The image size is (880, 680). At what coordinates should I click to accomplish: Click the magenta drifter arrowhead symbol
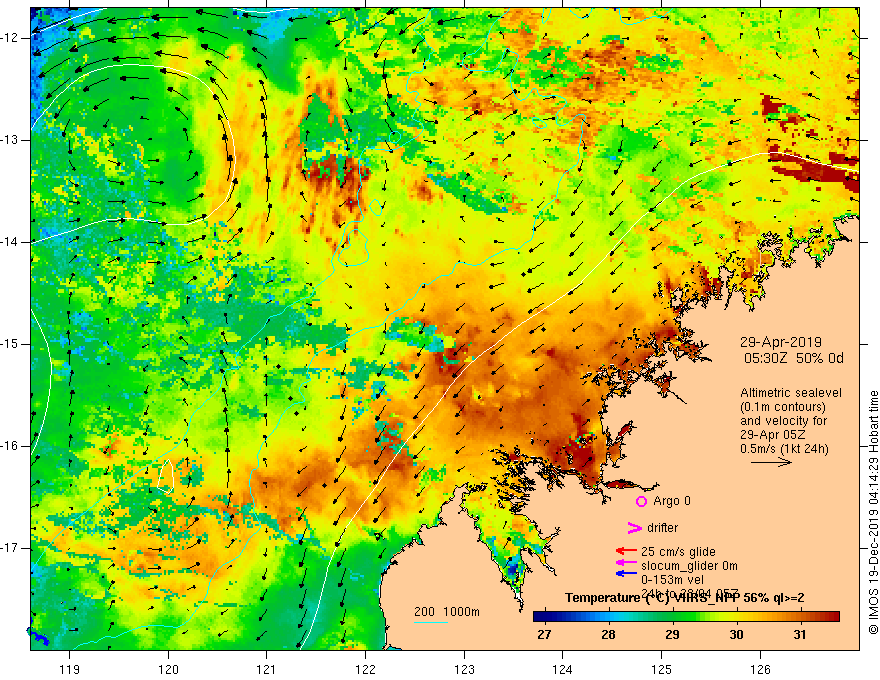(634, 527)
